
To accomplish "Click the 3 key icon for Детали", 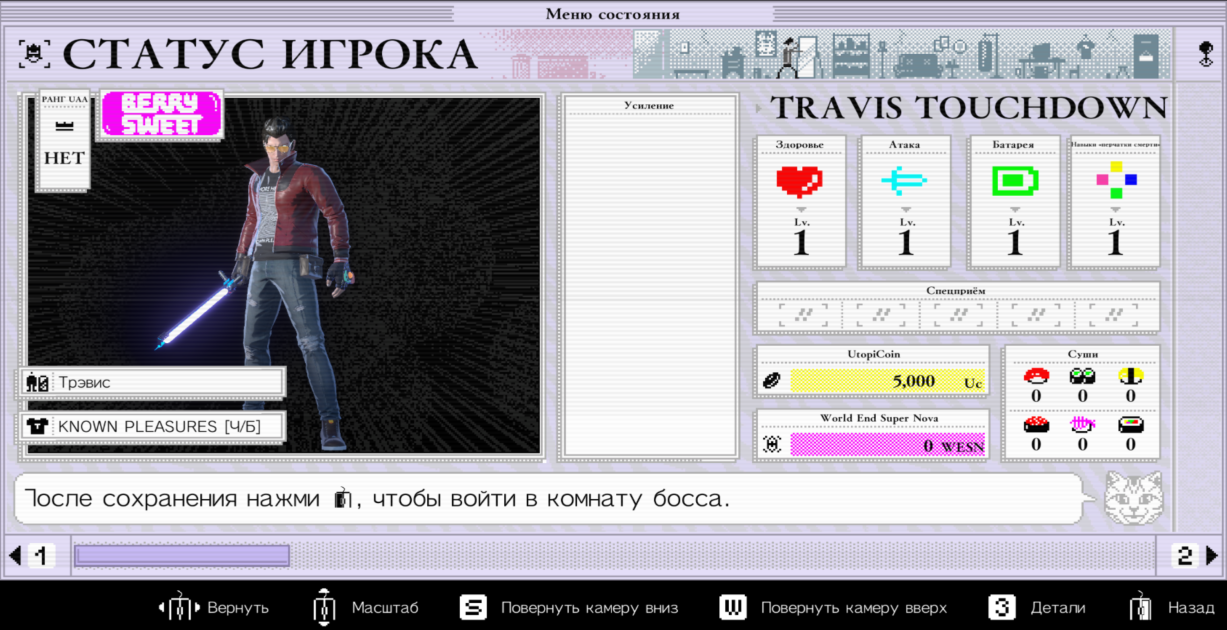I will tap(1002, 607).
